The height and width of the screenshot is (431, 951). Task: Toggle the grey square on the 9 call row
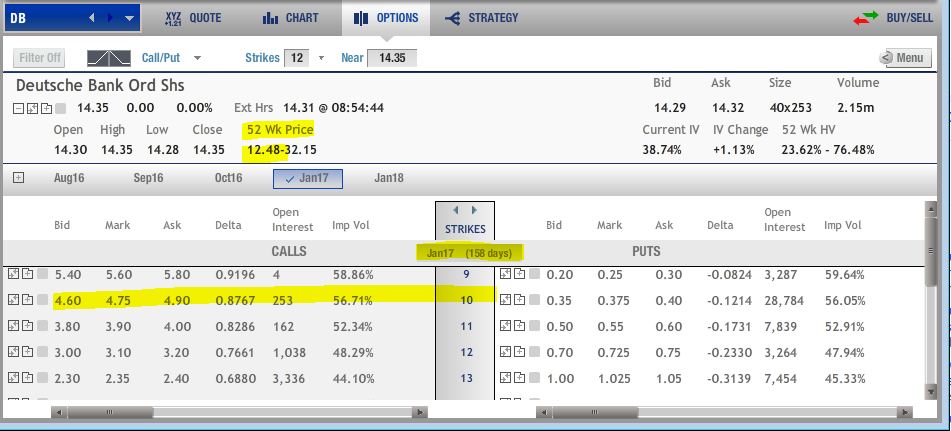point(42,274)
